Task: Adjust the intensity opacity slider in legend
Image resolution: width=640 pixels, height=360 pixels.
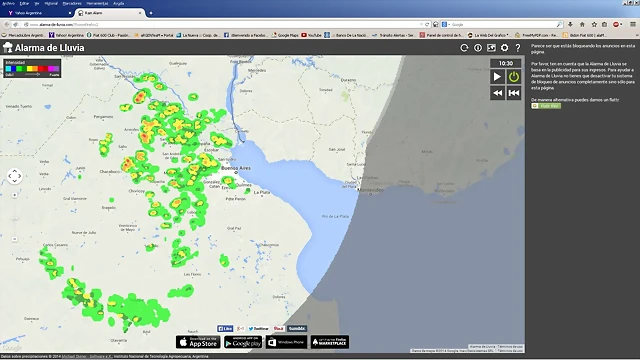Action: click(x=32, y=75)
